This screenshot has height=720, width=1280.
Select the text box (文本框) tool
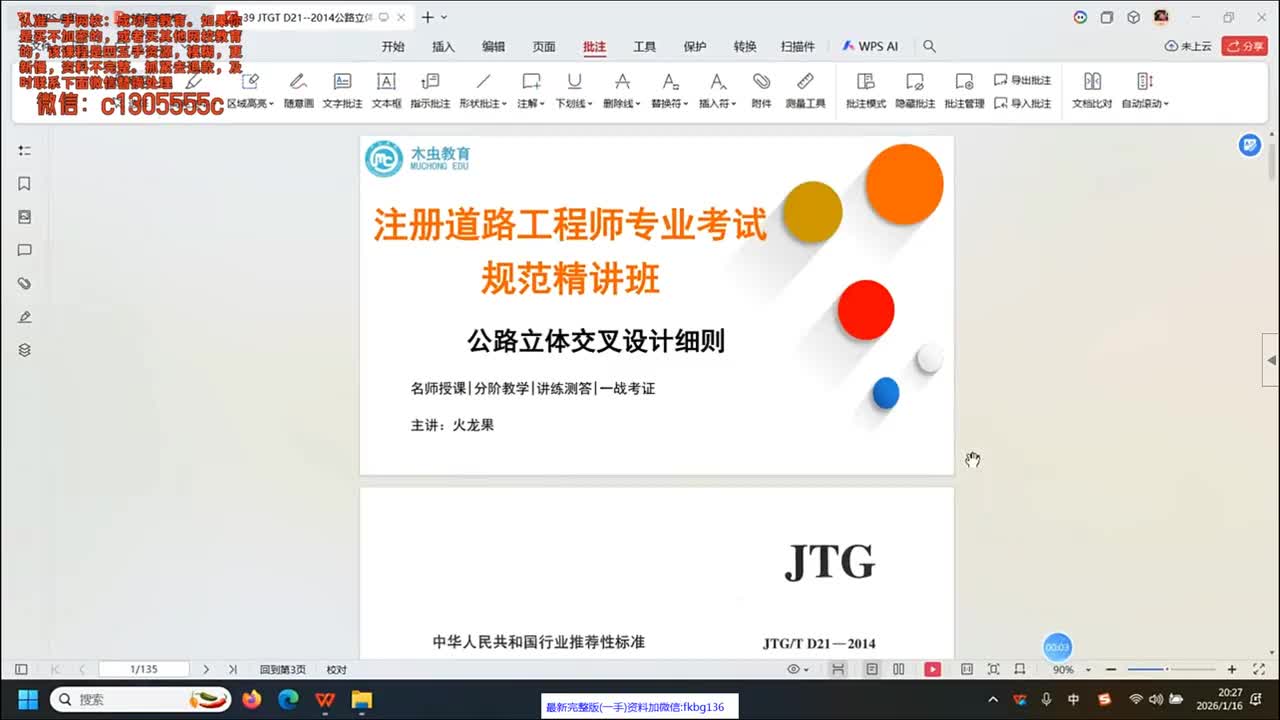[x=386, y=90]
